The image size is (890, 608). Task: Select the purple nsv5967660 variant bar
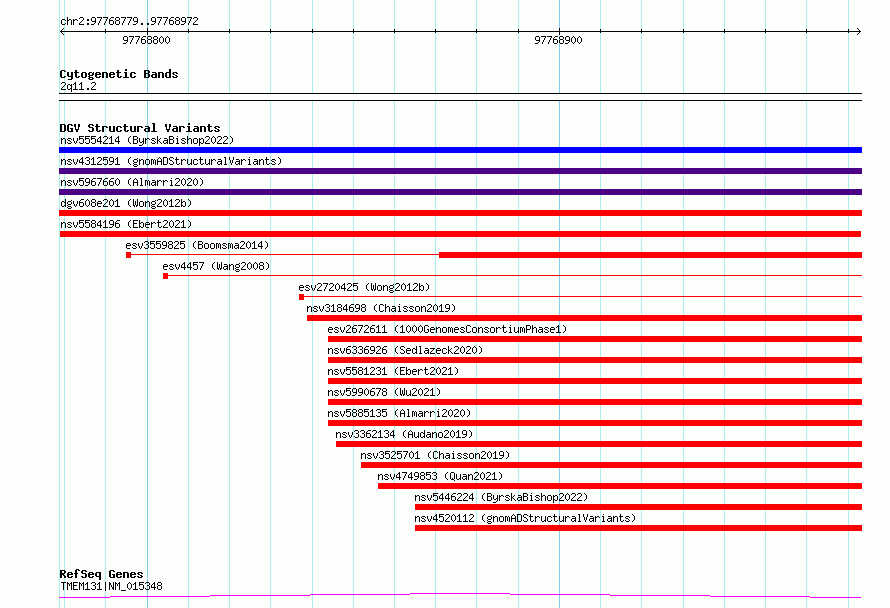click(x=460, y=192)
